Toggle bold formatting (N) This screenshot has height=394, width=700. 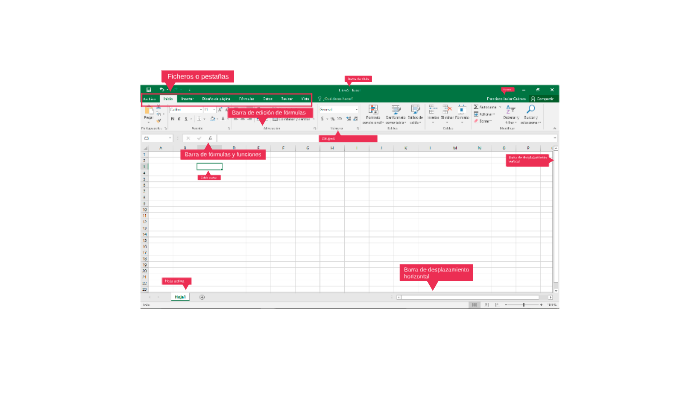coord(172,119)
